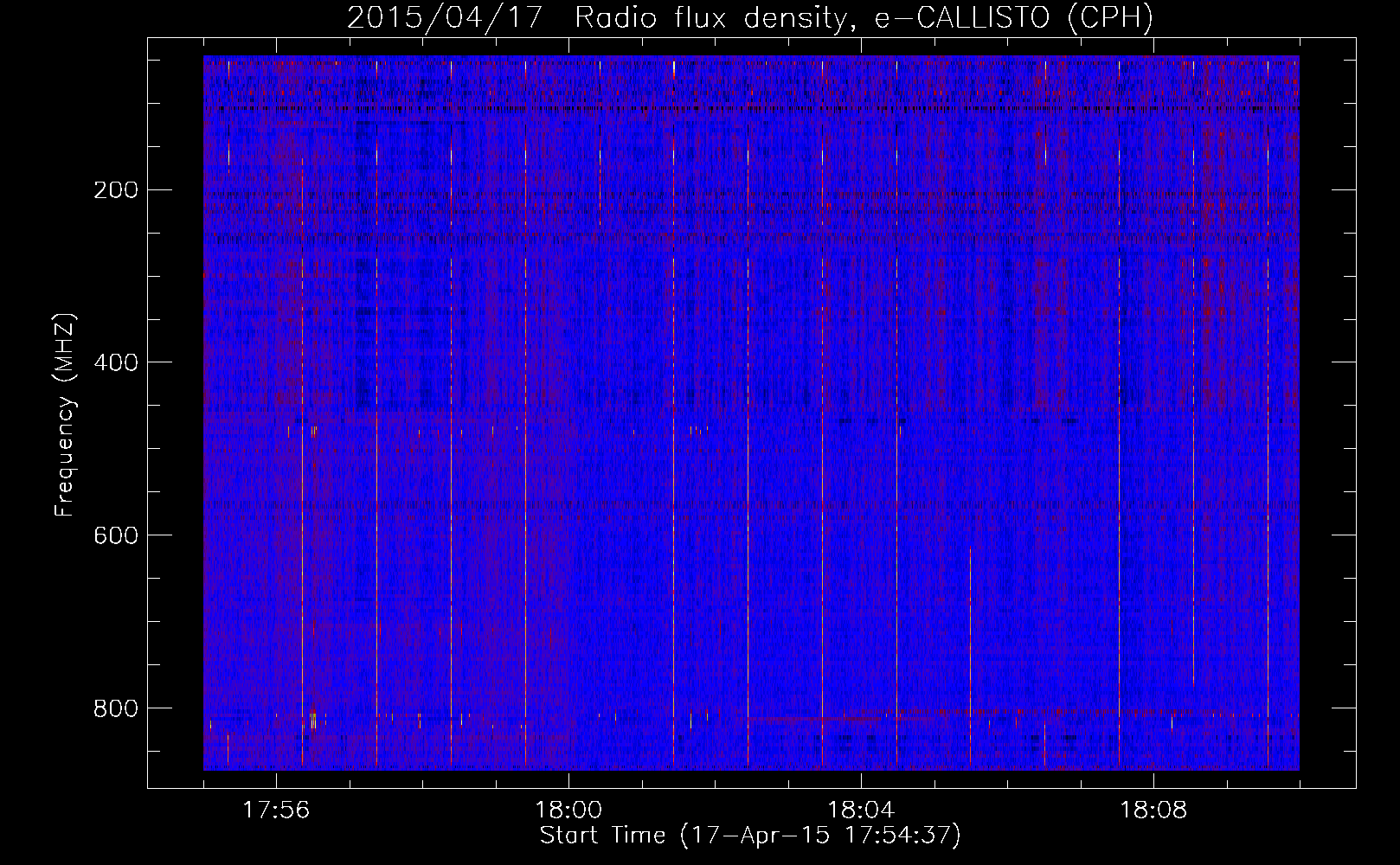Click the 'Start Time (17-Apr-15 17:54:37)' axis label

coord(750,836)
